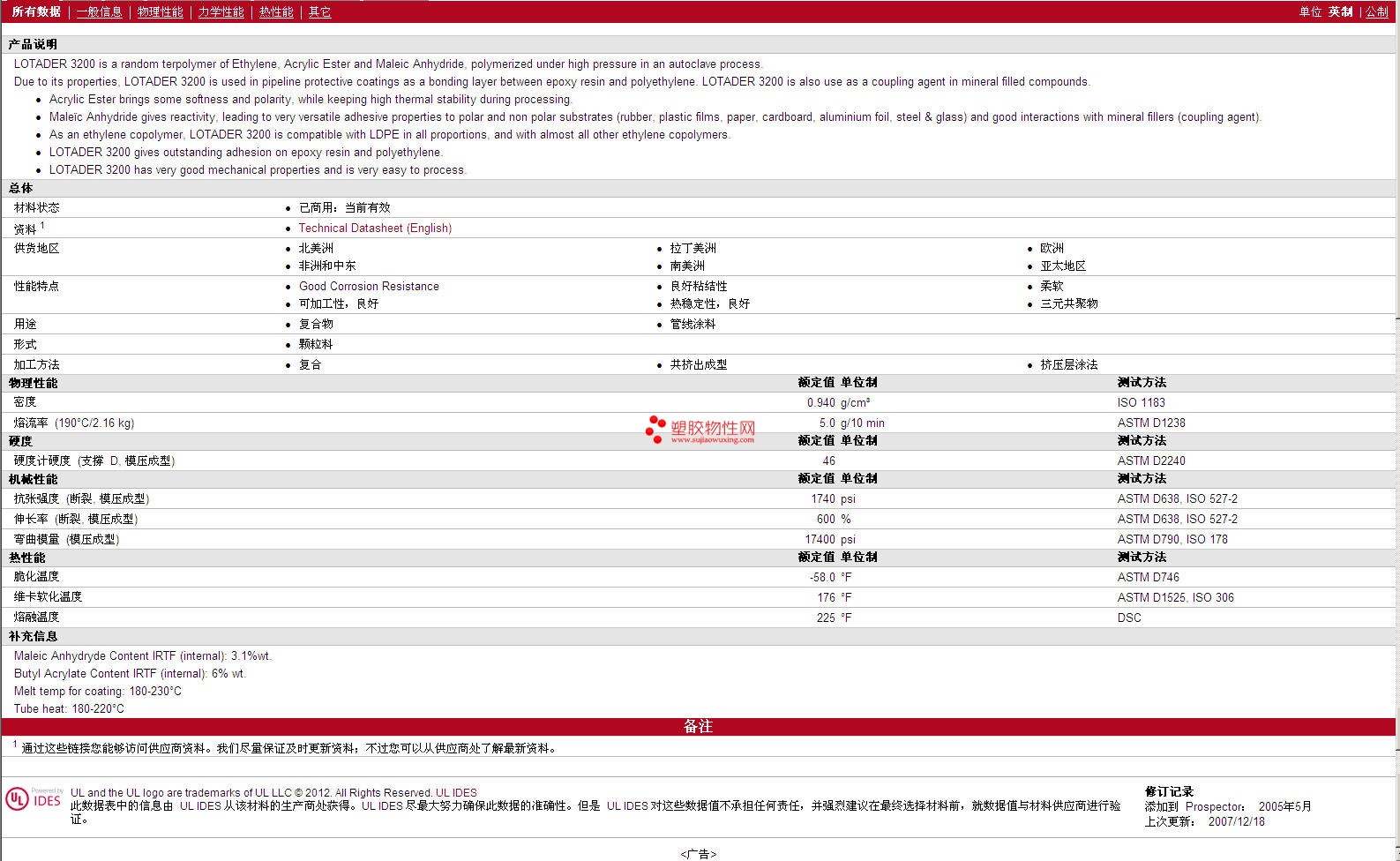The height and width of the screenshot is (861, 1400).
Task: Click the 管线涂料 use entry
Action: (693, 325)
